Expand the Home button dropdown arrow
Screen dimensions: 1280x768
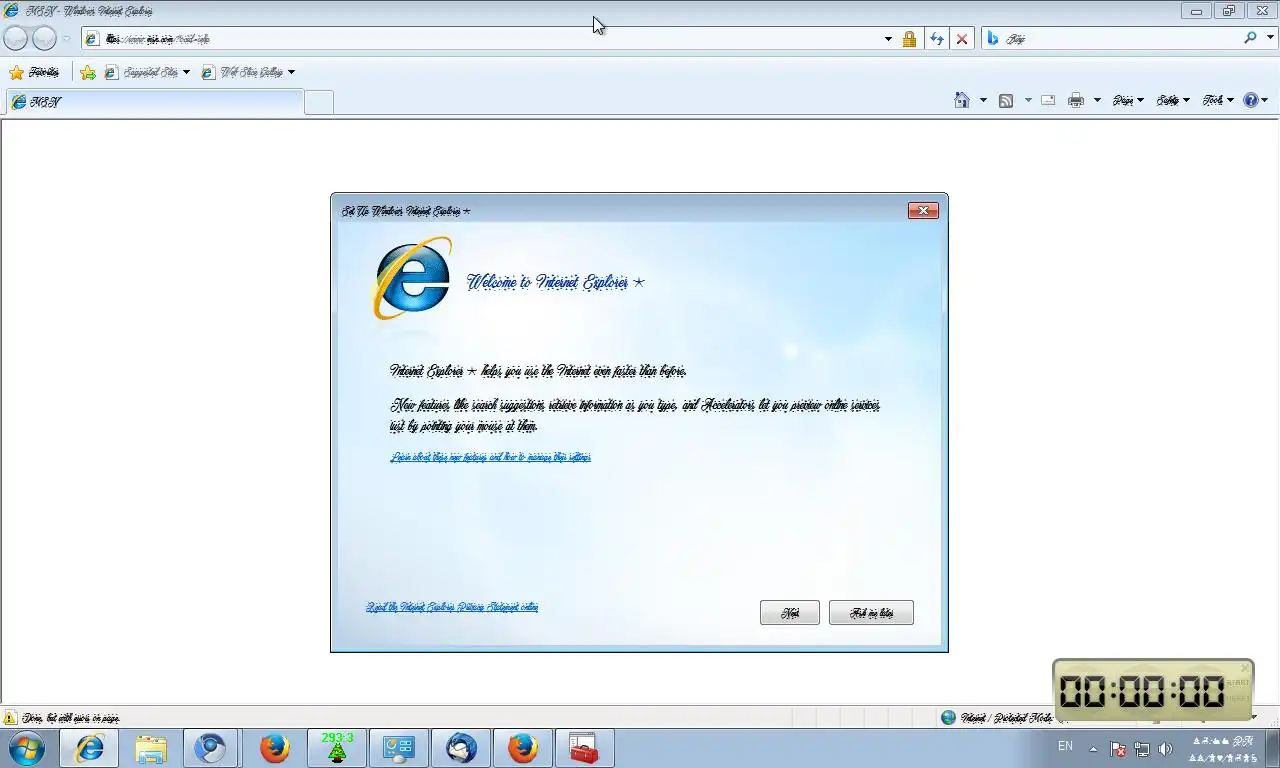point(983,100)
